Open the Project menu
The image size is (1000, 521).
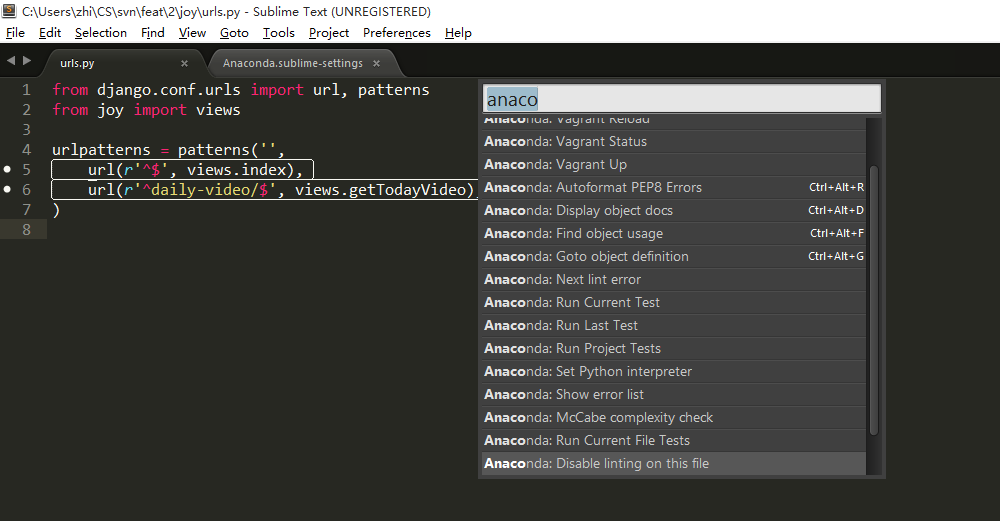[x=328, y=33]
